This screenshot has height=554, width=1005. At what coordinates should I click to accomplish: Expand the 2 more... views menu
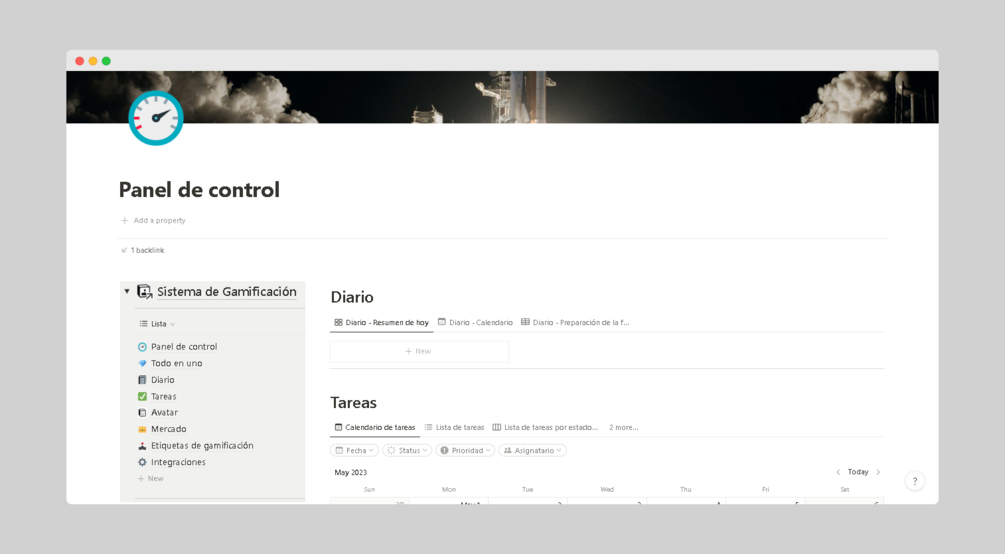point(624,428)
